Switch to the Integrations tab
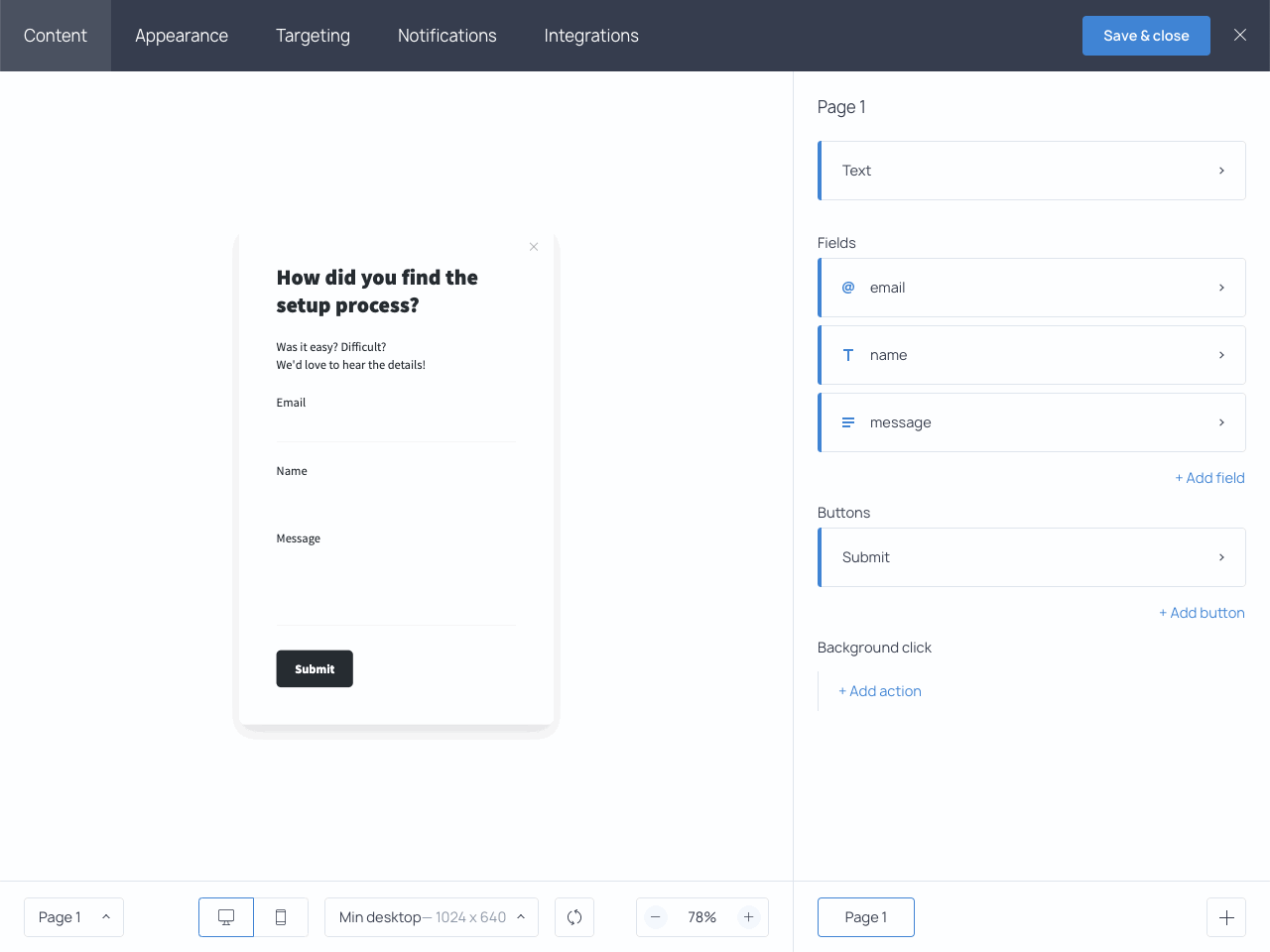1270x952 pixels. 590,36
